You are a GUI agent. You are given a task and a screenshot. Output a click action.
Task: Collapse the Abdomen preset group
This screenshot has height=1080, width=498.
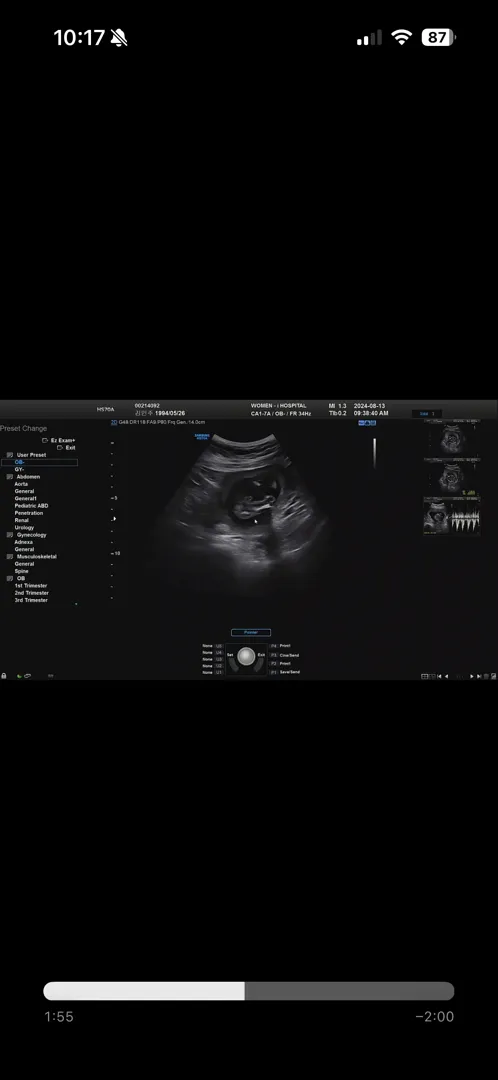(x=10, y=477)
